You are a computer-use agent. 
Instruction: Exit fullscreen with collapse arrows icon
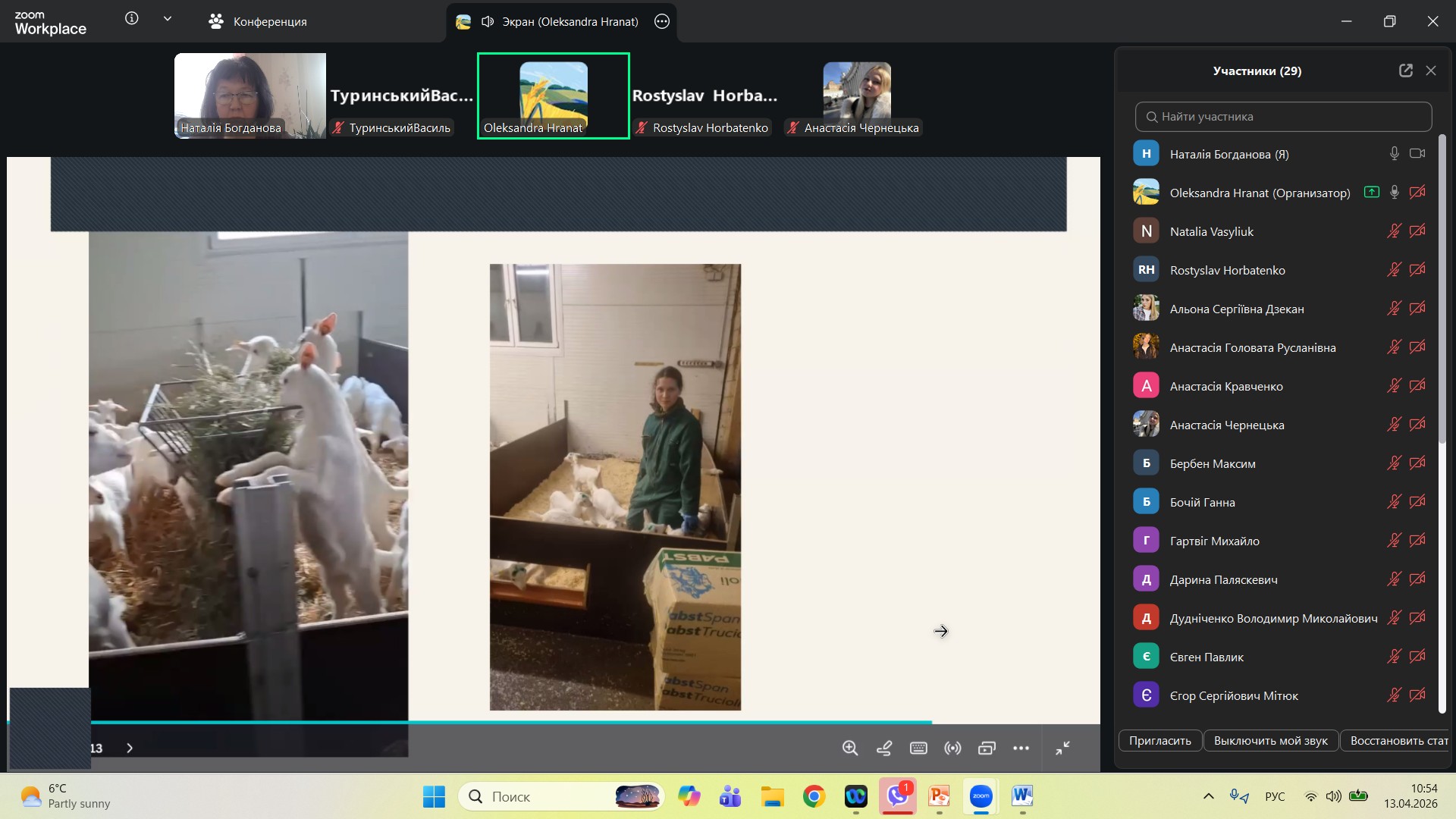1063,748
